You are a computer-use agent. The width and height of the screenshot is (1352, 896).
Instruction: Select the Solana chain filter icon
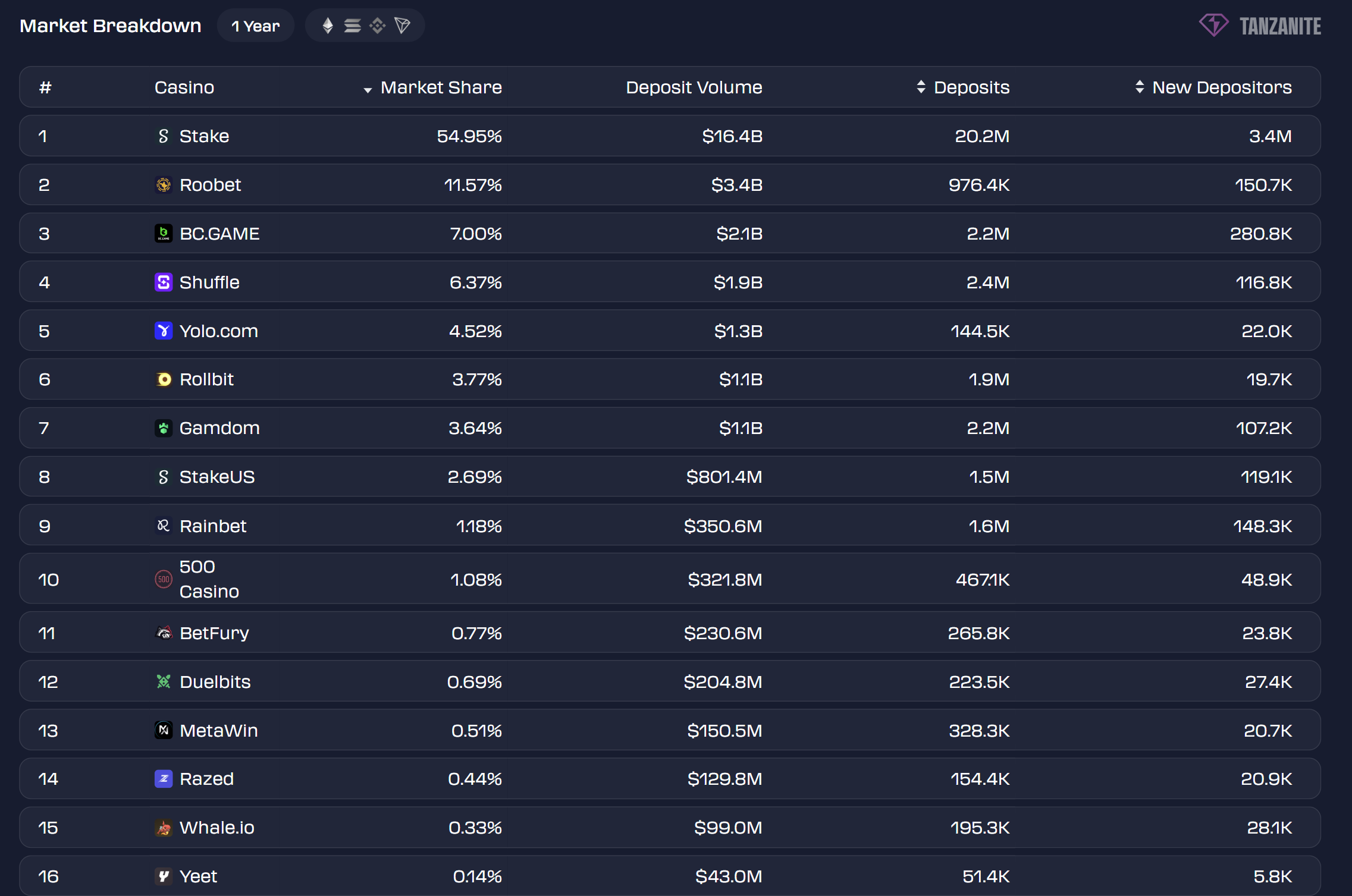point(353,26)
